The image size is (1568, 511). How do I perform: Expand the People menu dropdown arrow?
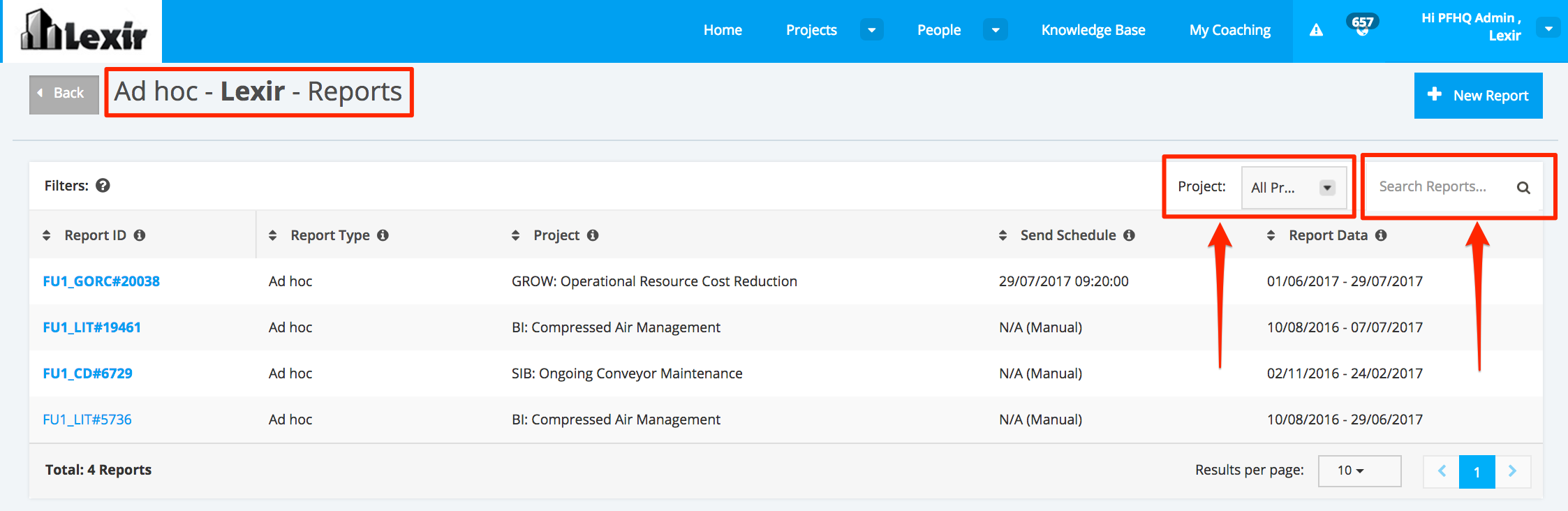click(996, 30)
